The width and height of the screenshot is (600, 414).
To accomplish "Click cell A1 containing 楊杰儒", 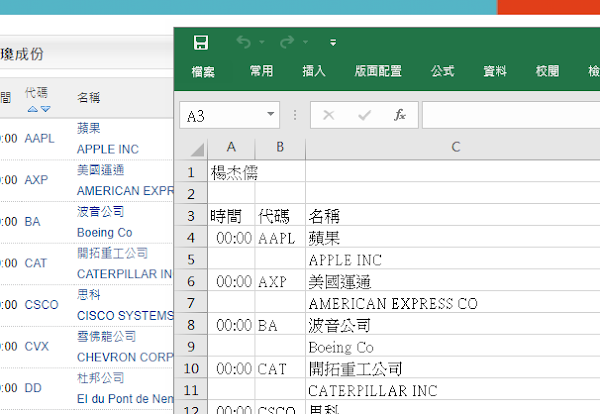I will point(232,172).
